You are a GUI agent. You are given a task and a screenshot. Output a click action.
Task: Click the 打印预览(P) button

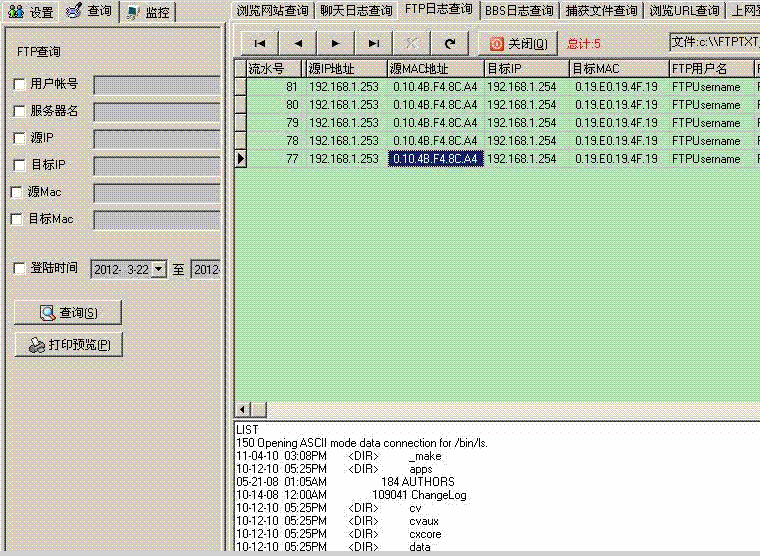pyautogui.click(x=69, y=345)
